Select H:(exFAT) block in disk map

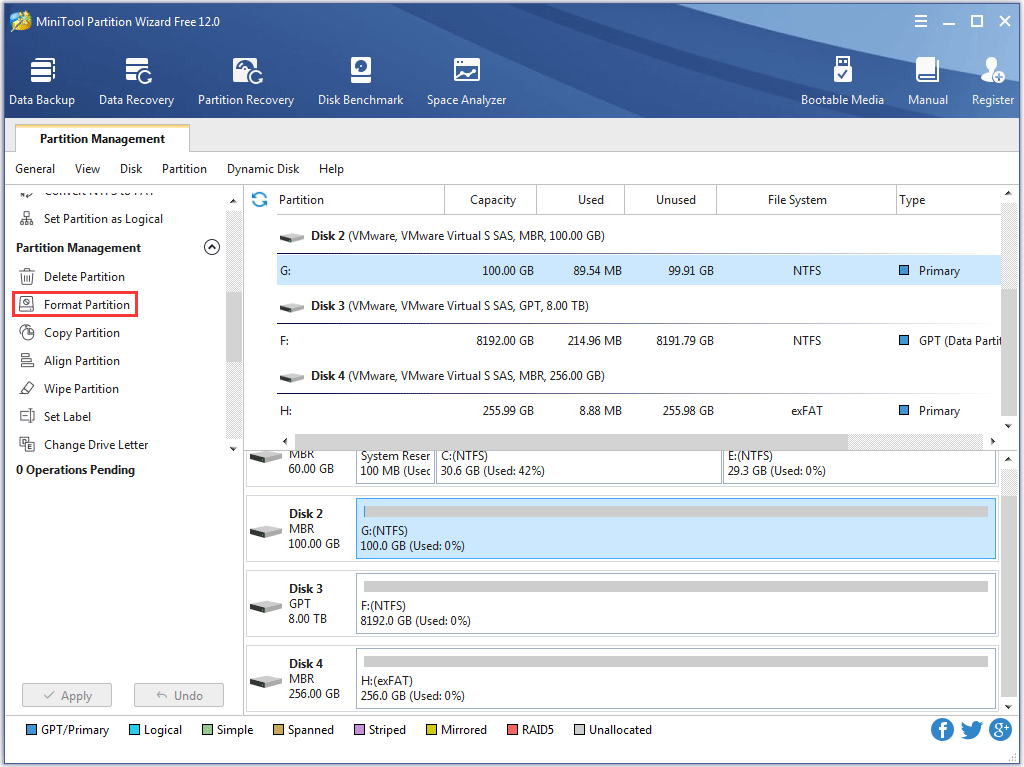[x=676, y=679]
